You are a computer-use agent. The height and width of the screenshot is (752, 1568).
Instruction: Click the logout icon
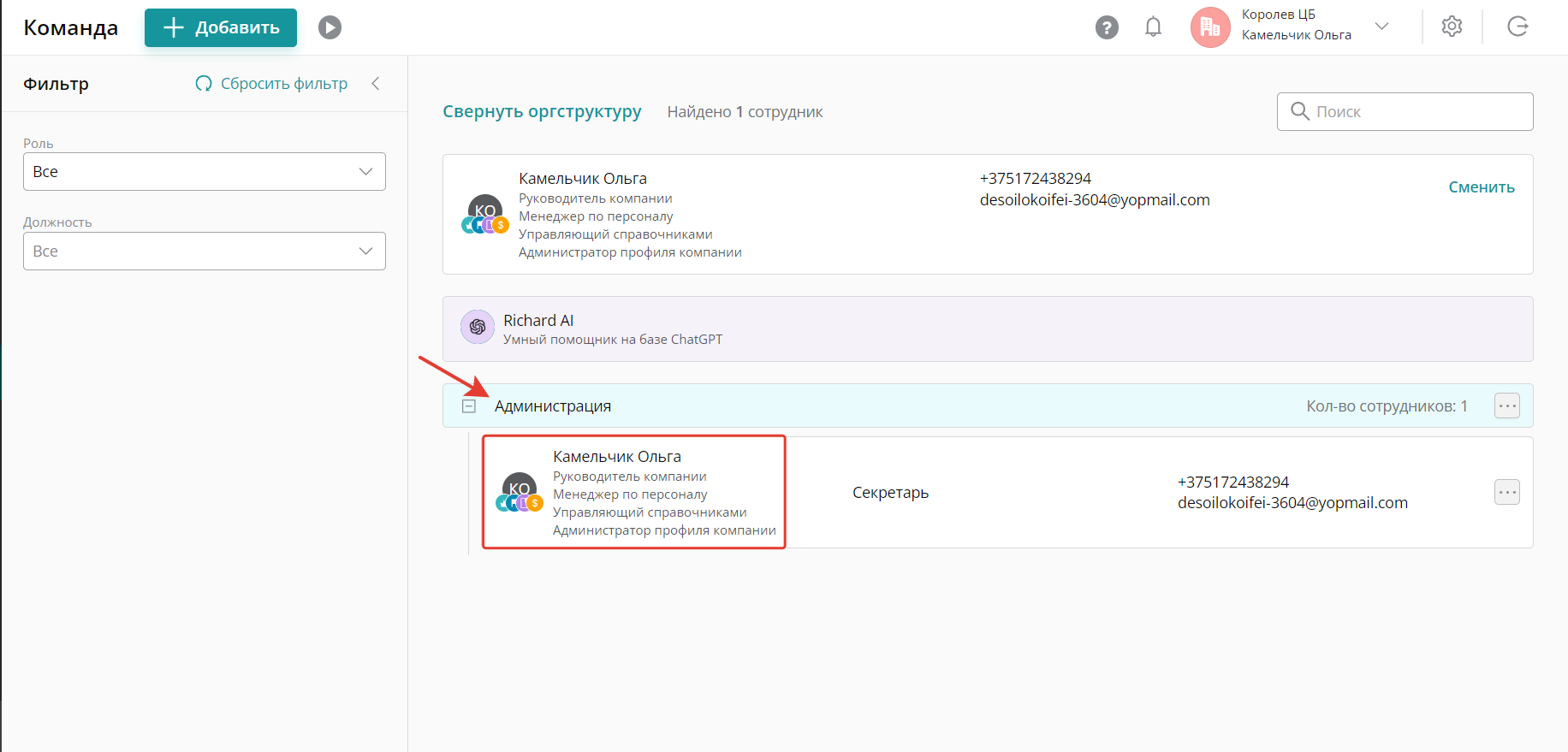pyautogui.click(x=1518, y=27)
